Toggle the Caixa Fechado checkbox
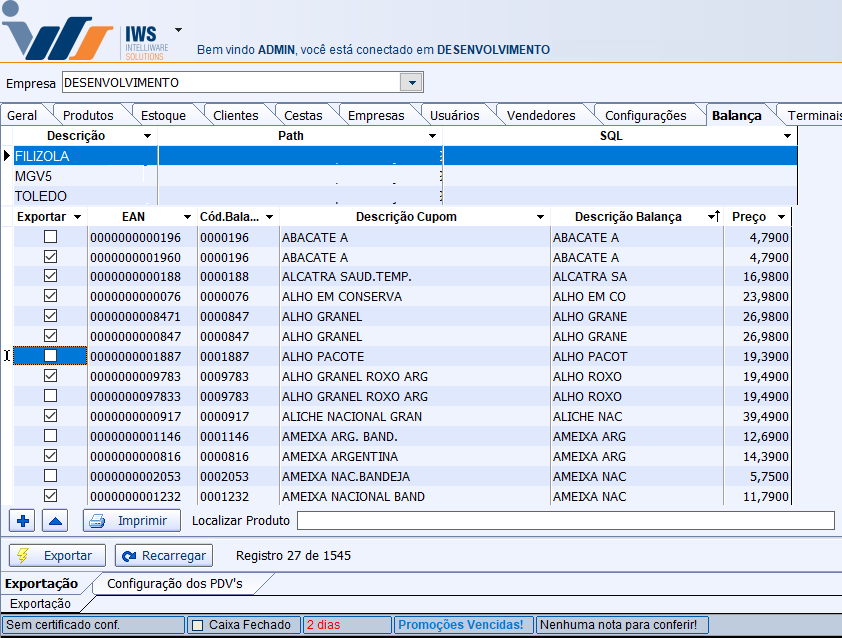This screenshot has height=638, width=842. pos(197,625)
